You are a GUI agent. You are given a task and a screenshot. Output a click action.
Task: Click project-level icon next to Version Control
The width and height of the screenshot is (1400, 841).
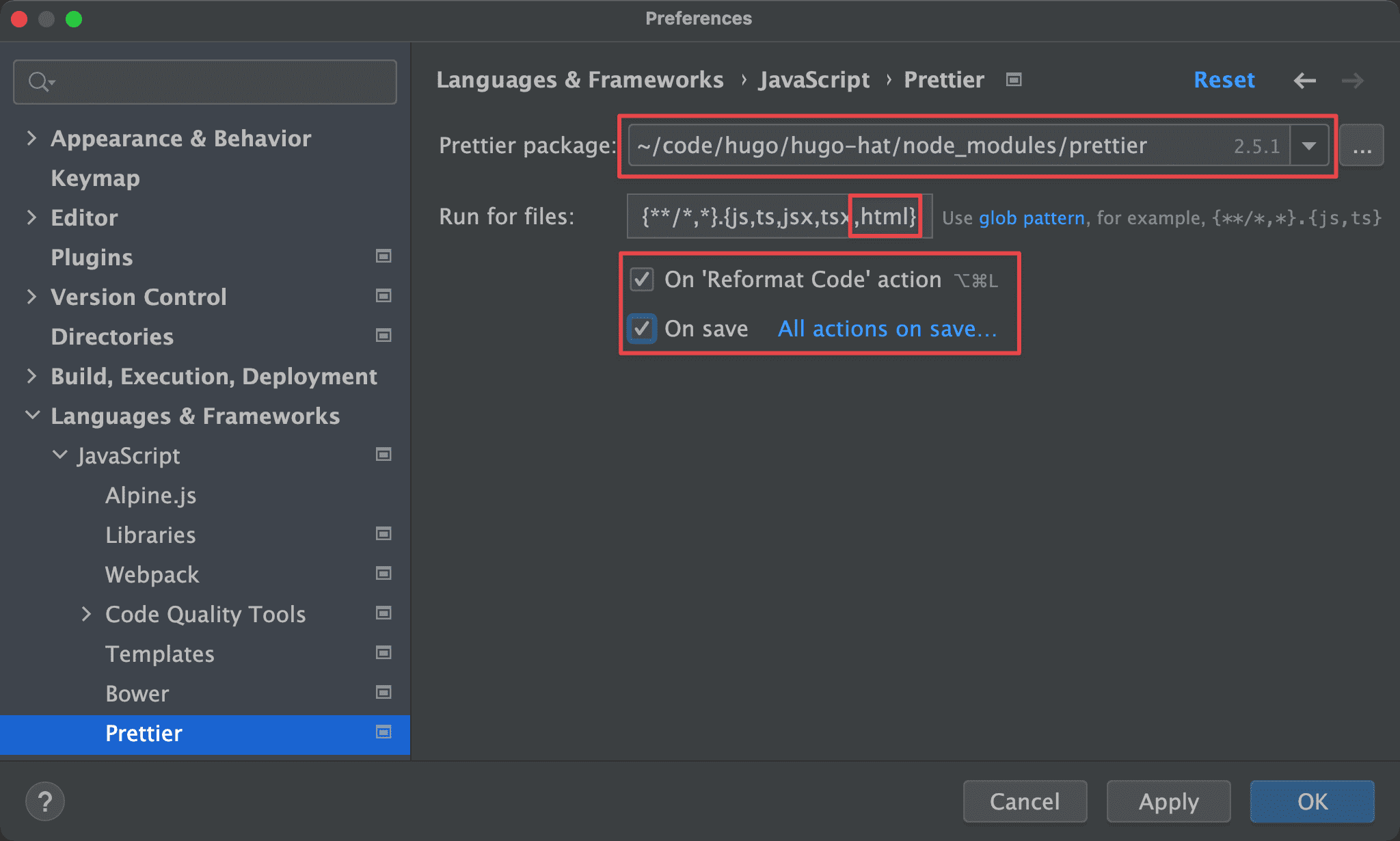click(x=383, y=296)
